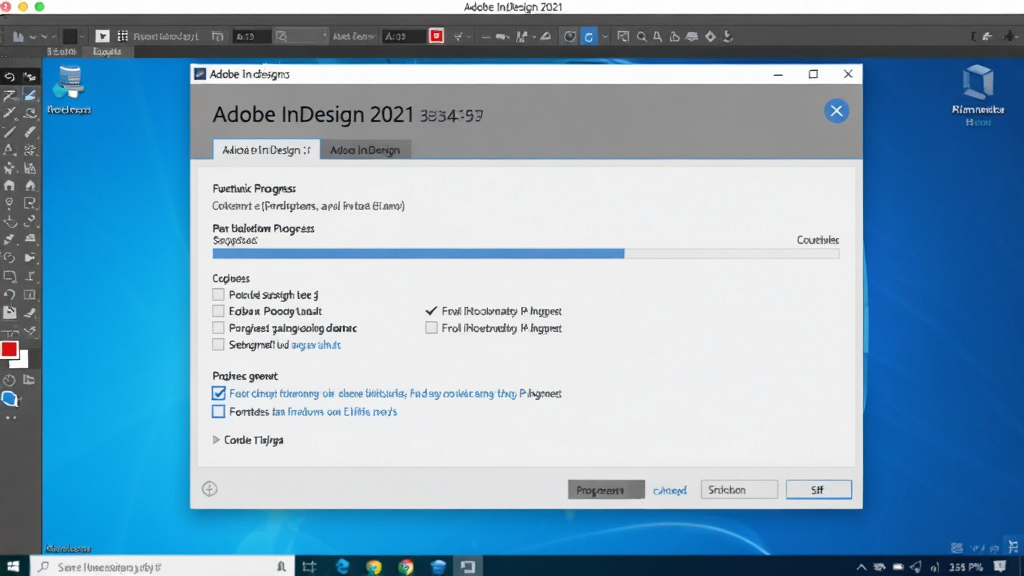Open the search-icon combo box in top toolbar
1024x576 pixels.
pos(300,37)
